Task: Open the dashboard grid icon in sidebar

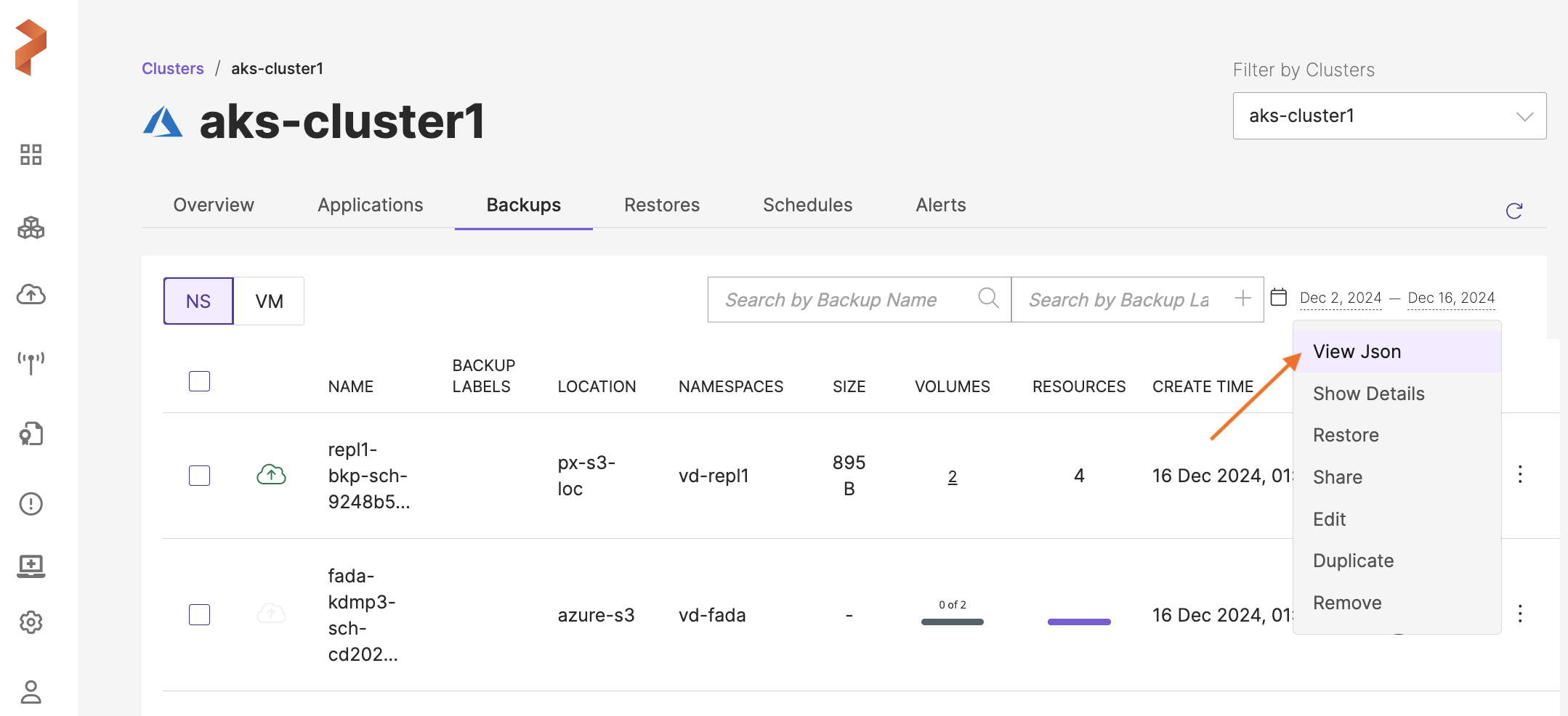Action: pyautogui.click(x=31, y=155)
